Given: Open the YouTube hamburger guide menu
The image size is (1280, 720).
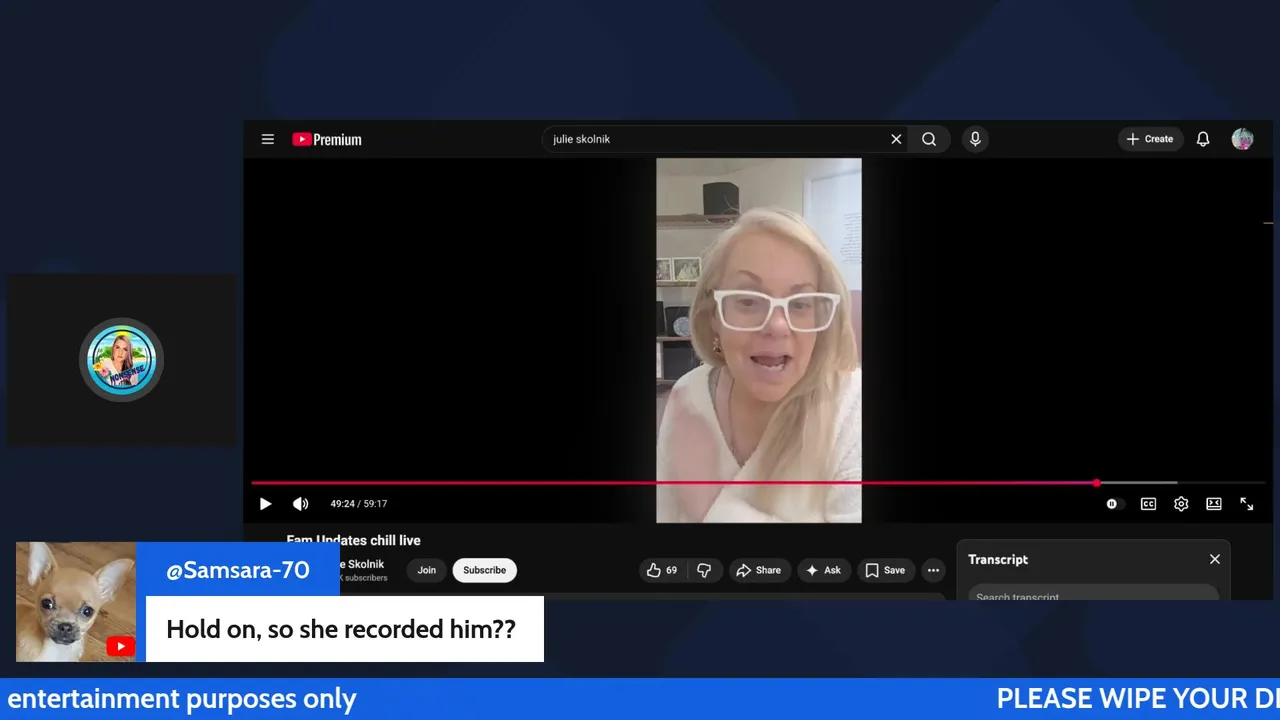Looking at the screenshot, I should (267, 139).
